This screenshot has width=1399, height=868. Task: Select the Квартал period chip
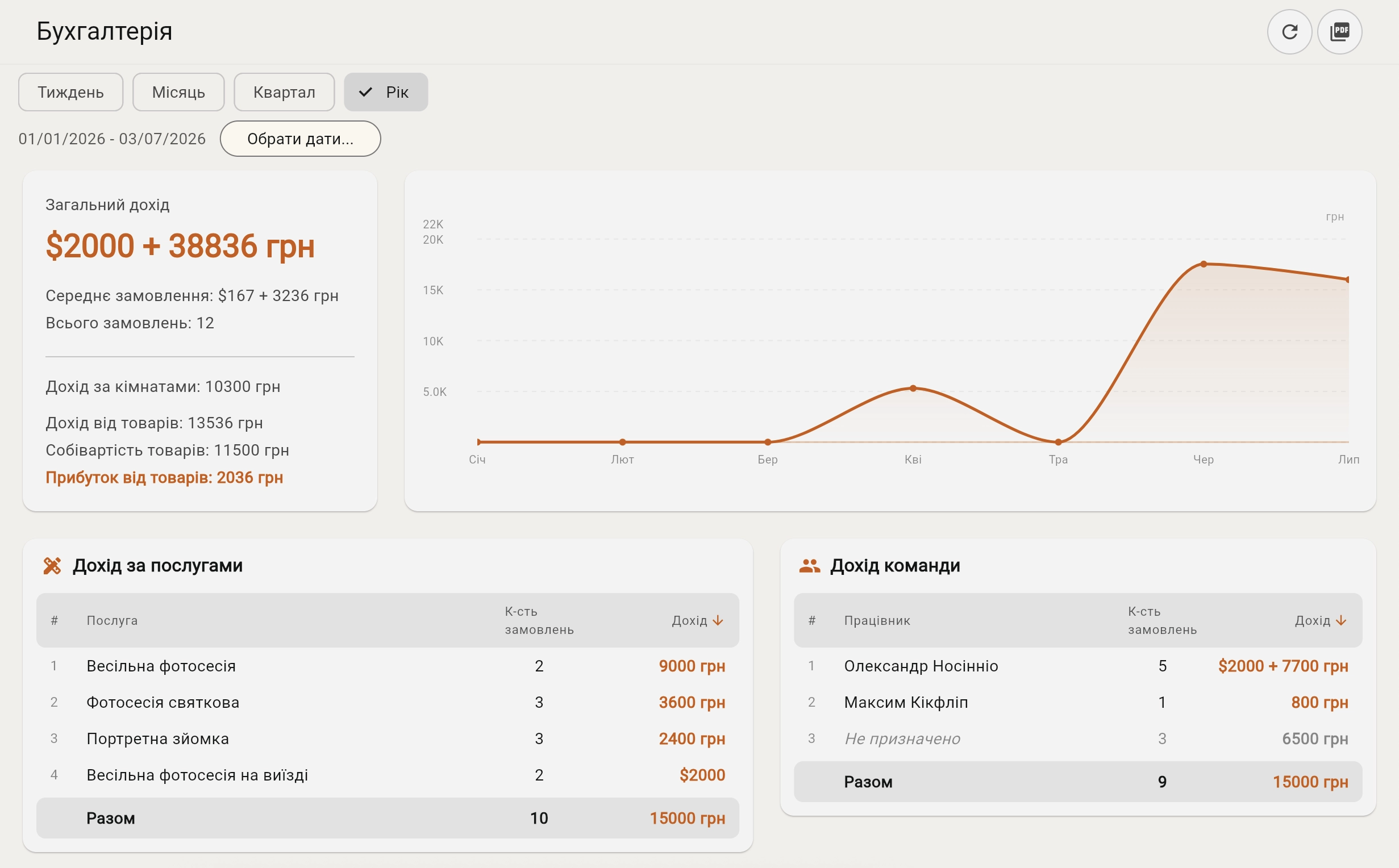(x=284, y=92)
